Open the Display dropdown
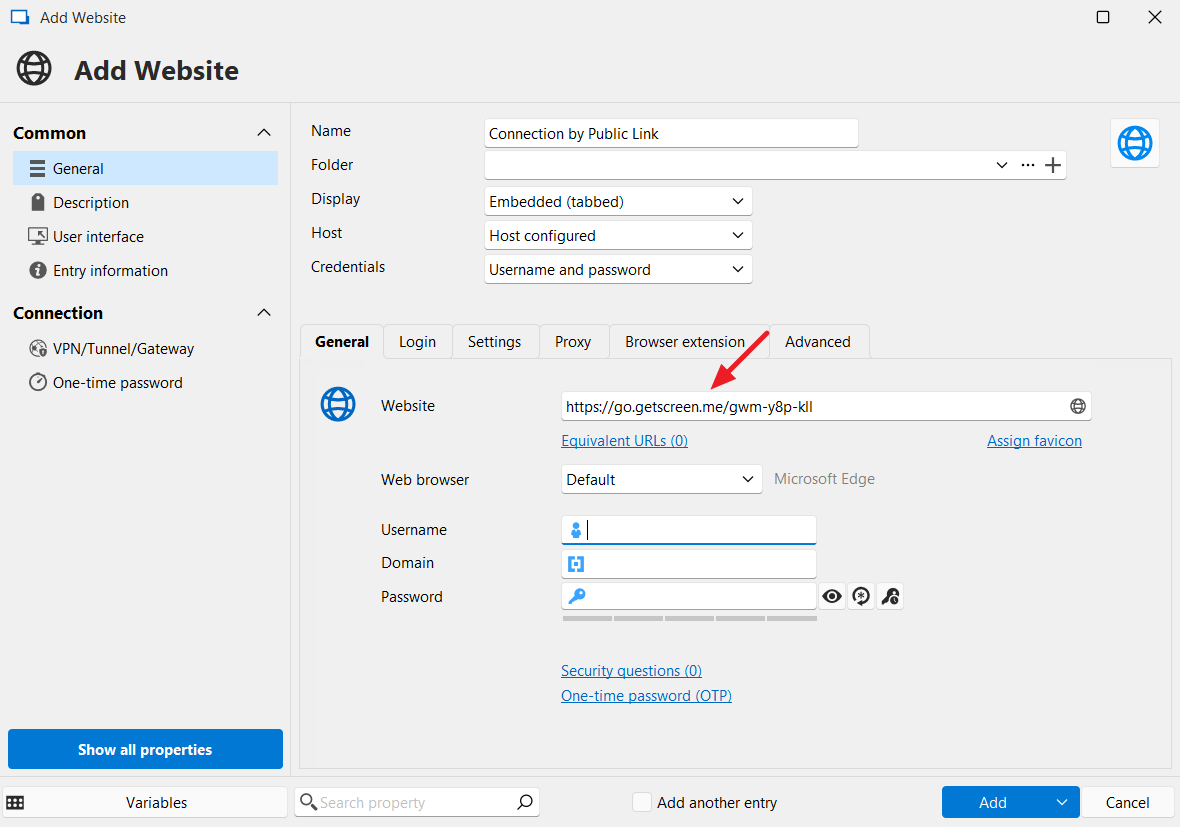This screenshot has width=1180, height=827. click(618, 202)
